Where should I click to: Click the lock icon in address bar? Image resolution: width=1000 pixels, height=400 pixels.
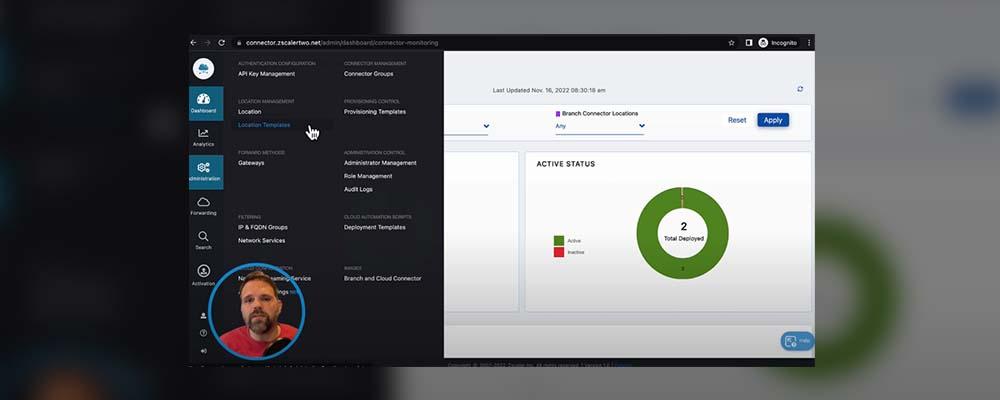click(239, 43)
